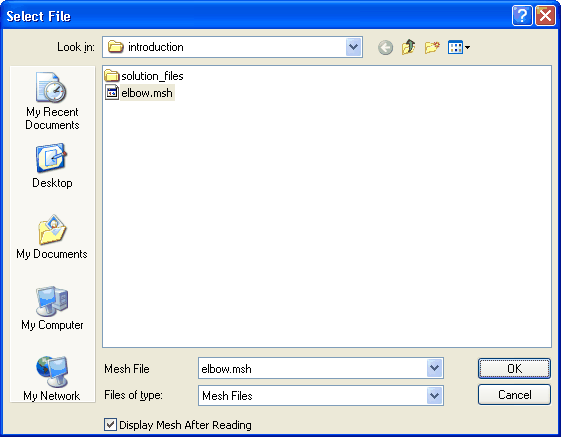
Task: Open My Computer in places bar
Action: [x=52, y=308]
